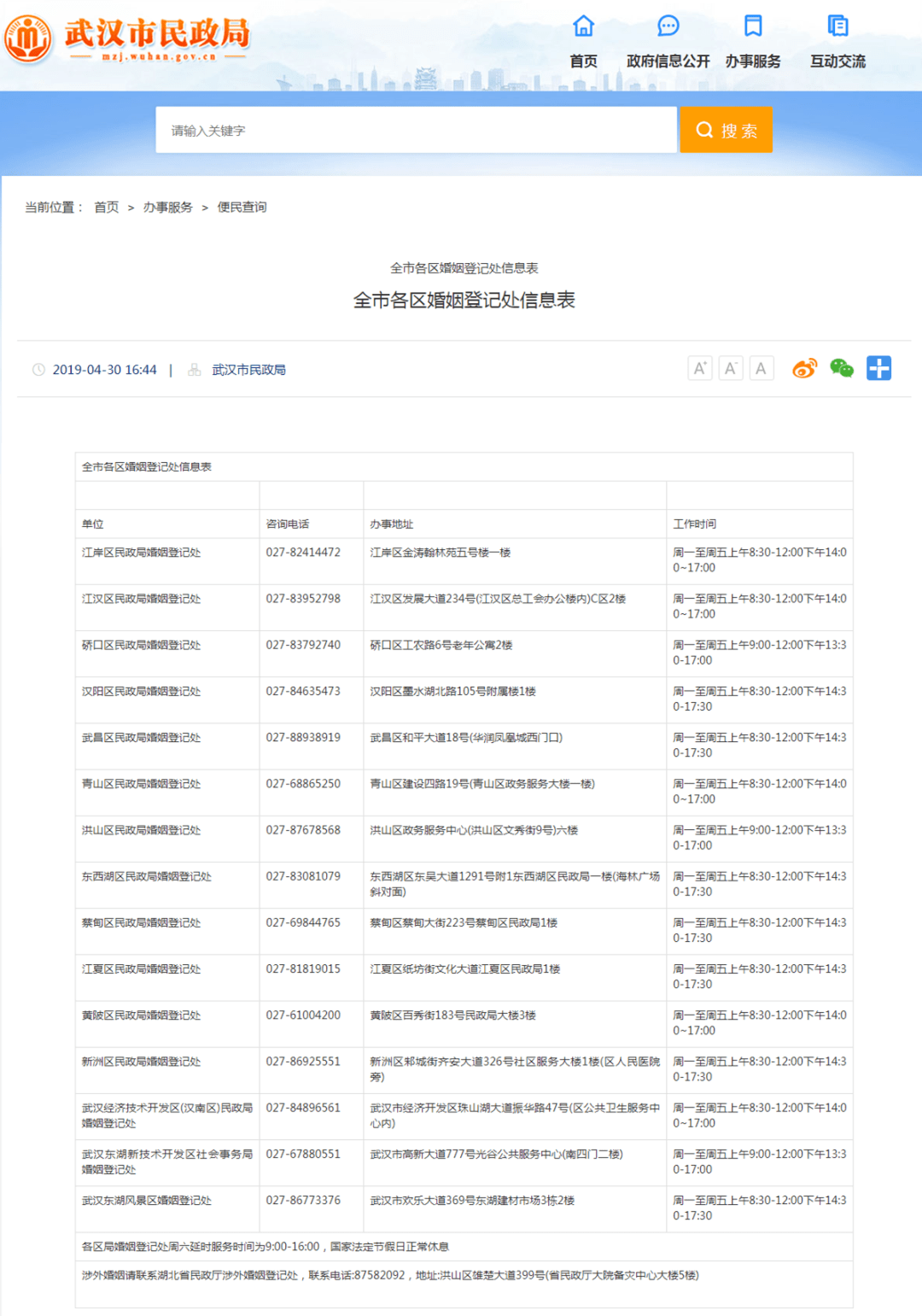The width and height of the screenshot is (922, 1316).
Task: Increase the font size with the A⁺ button
Action: (700, 367)
